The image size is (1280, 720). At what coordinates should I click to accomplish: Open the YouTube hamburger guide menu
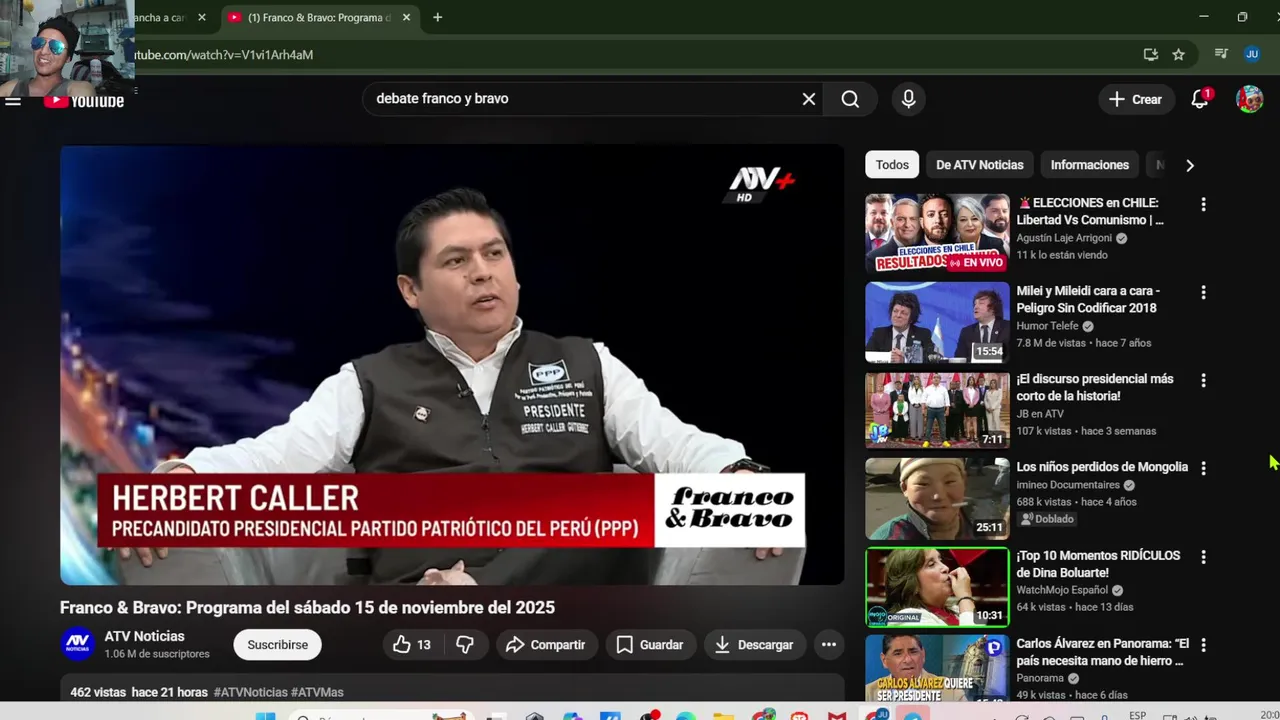[x=13, y=100]
